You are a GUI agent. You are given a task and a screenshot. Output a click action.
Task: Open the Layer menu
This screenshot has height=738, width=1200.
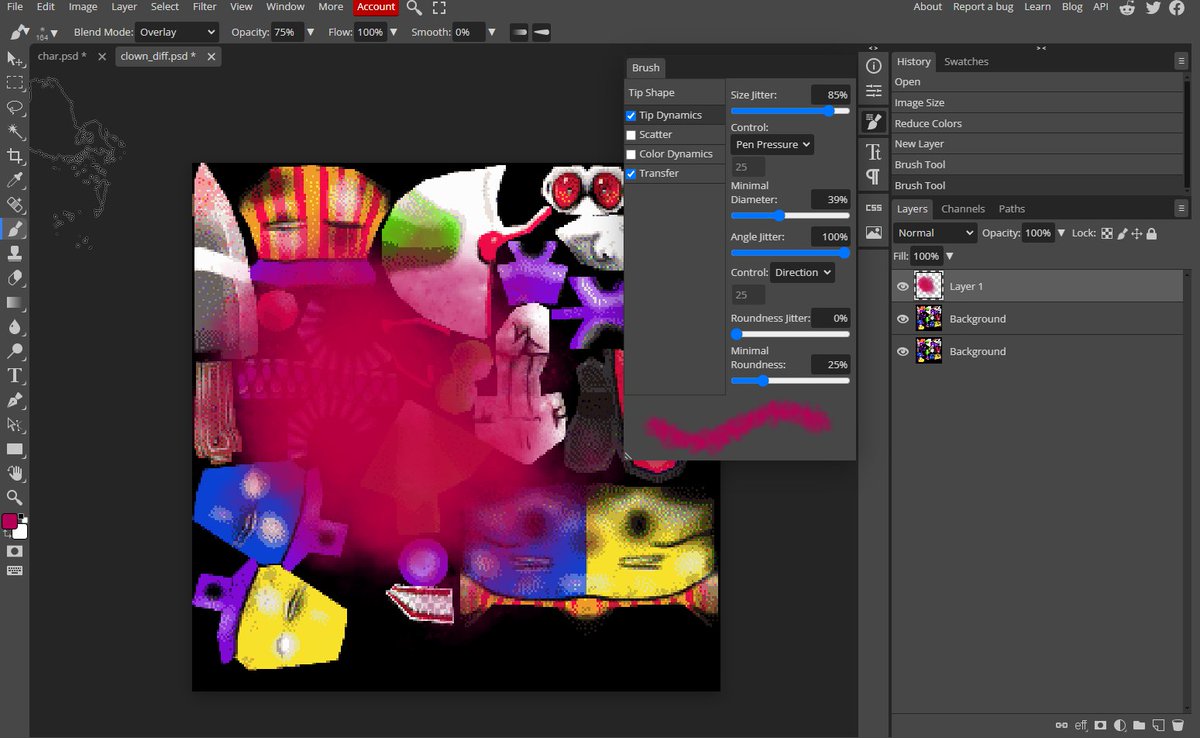click(x=124, y=7)
